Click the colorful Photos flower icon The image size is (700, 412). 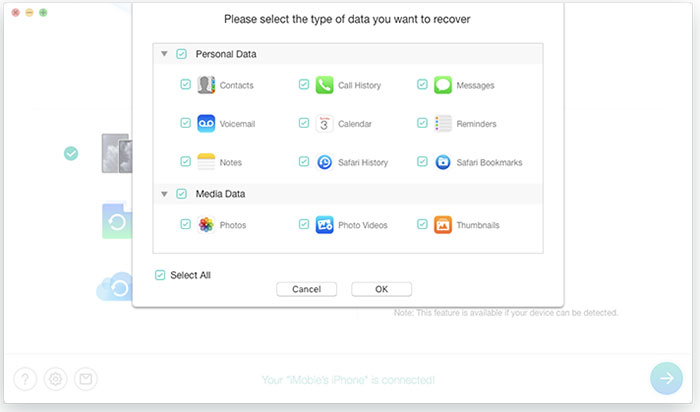206,225
